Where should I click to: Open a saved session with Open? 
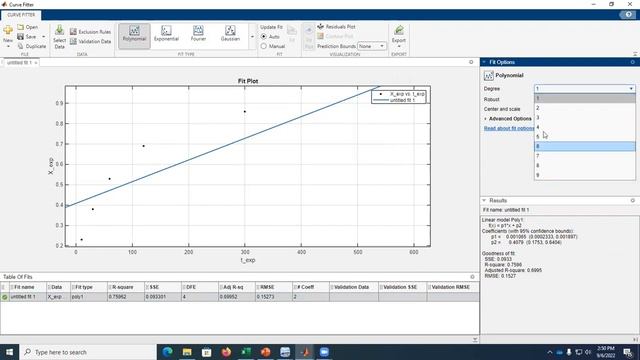coord(28,27)
